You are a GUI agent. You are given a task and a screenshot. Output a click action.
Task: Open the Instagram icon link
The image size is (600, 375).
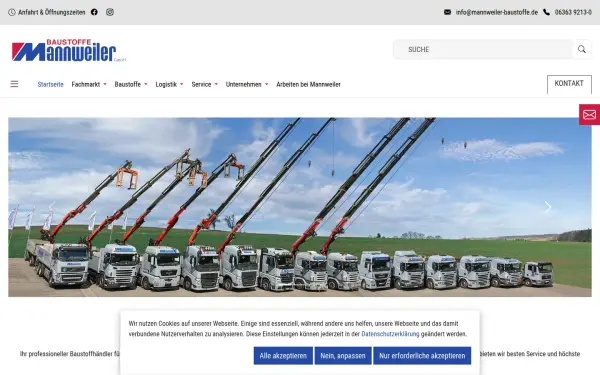[110, 12]
